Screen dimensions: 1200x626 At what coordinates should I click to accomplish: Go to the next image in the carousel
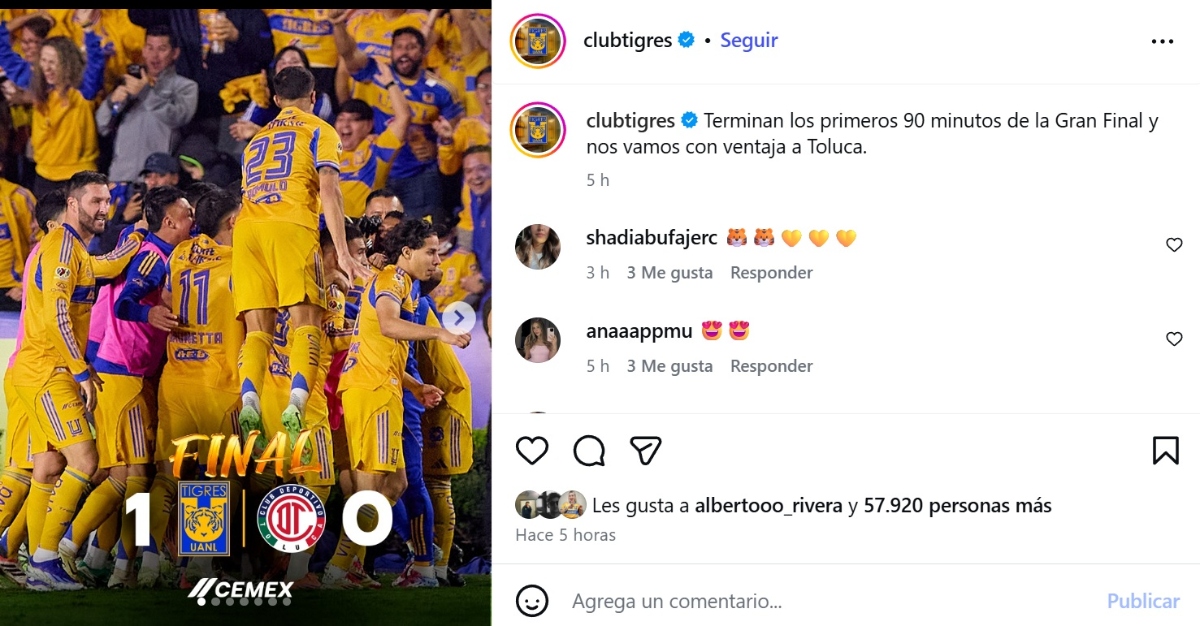(x=459, y=318)
